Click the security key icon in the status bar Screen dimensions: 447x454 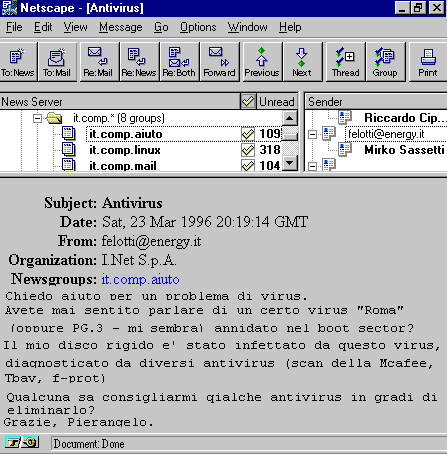tap(12, 443)
